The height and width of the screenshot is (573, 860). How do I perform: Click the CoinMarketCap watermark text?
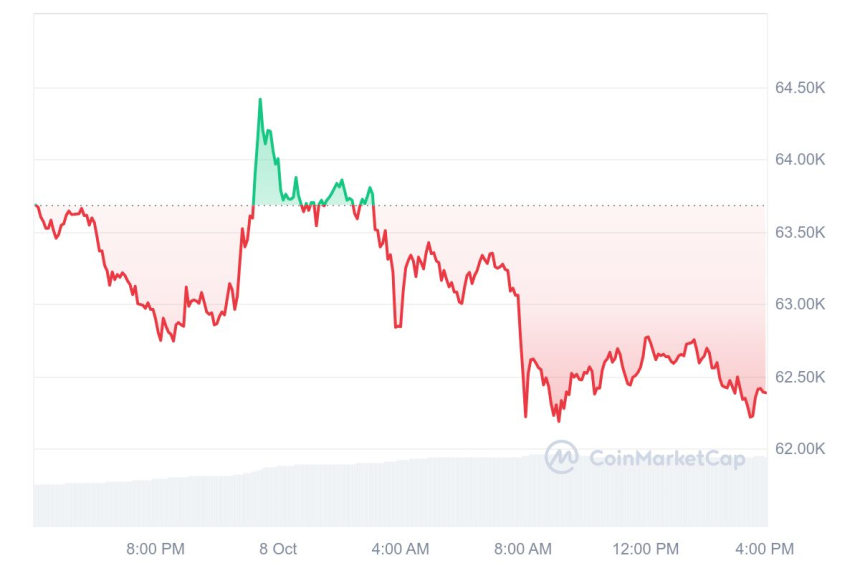(667, 459)
